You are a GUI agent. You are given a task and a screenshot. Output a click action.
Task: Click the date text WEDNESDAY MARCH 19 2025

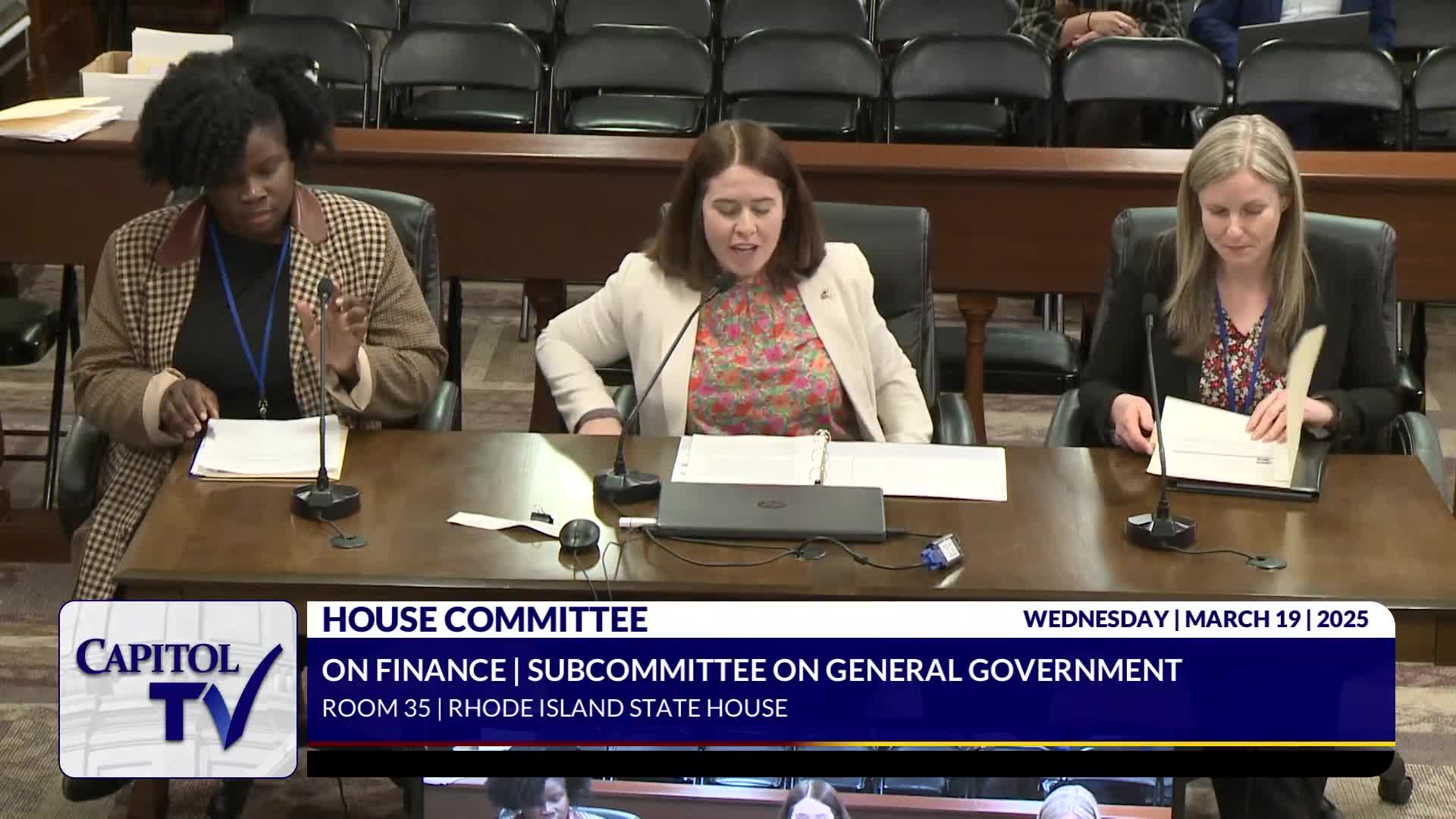coord(1195,619)
